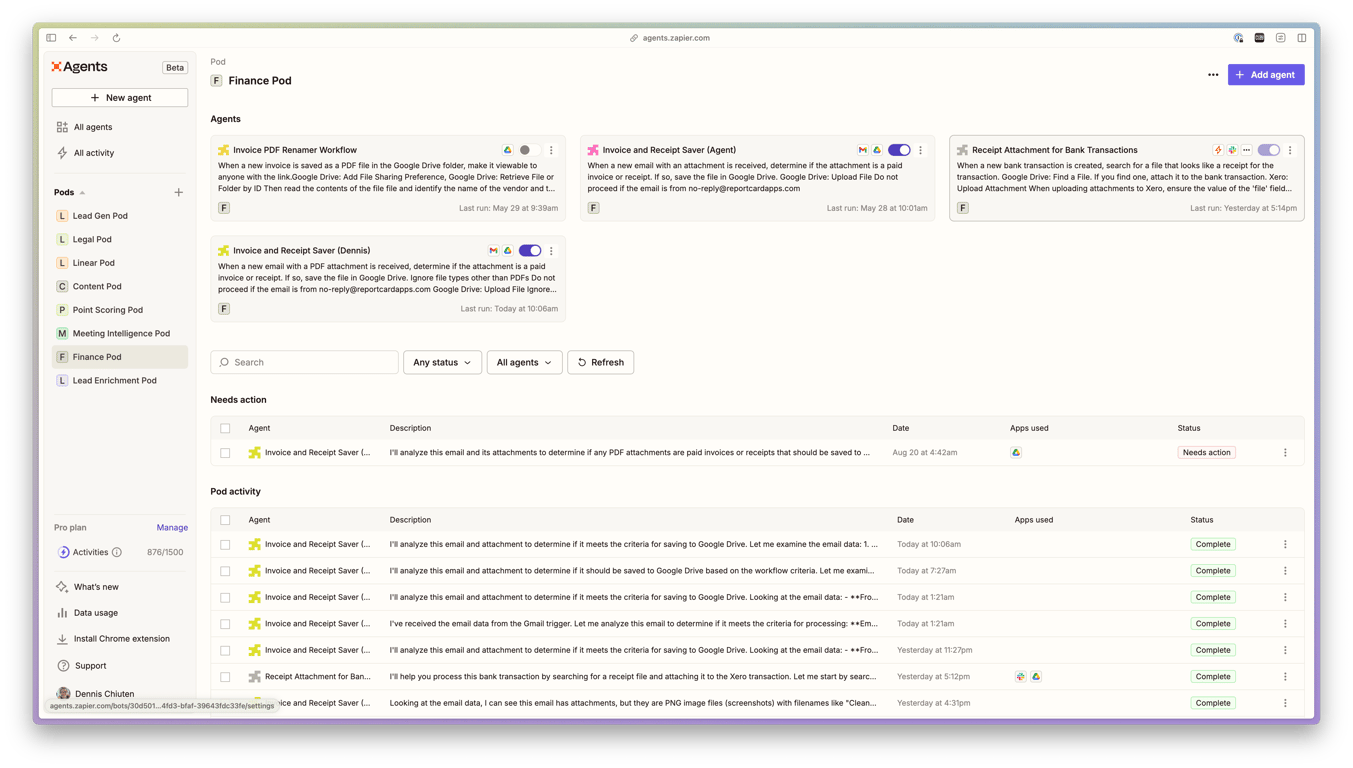
Task: Click the Pod breadcrumb link above Finance Pod
Action: [x=218, y=62]
